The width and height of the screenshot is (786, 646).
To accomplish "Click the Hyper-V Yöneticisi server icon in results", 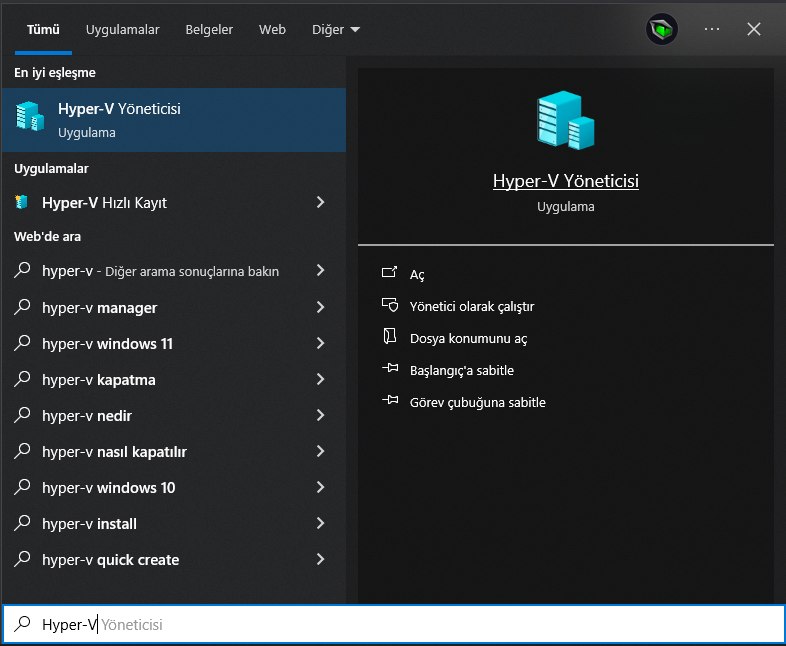I will (x=30, y=116).
